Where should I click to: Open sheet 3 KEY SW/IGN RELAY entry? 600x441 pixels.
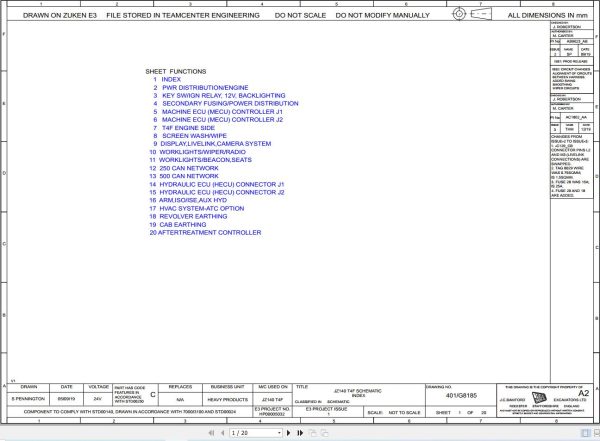[219, 96]
